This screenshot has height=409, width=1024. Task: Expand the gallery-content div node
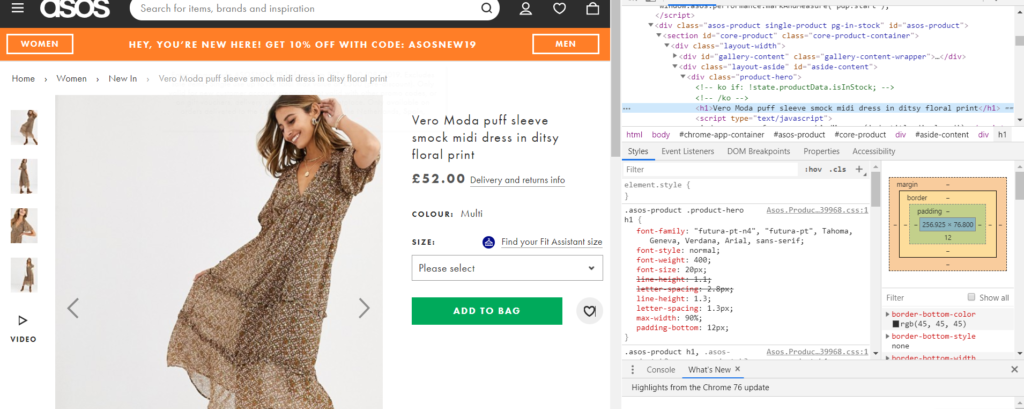coord(675,56)
